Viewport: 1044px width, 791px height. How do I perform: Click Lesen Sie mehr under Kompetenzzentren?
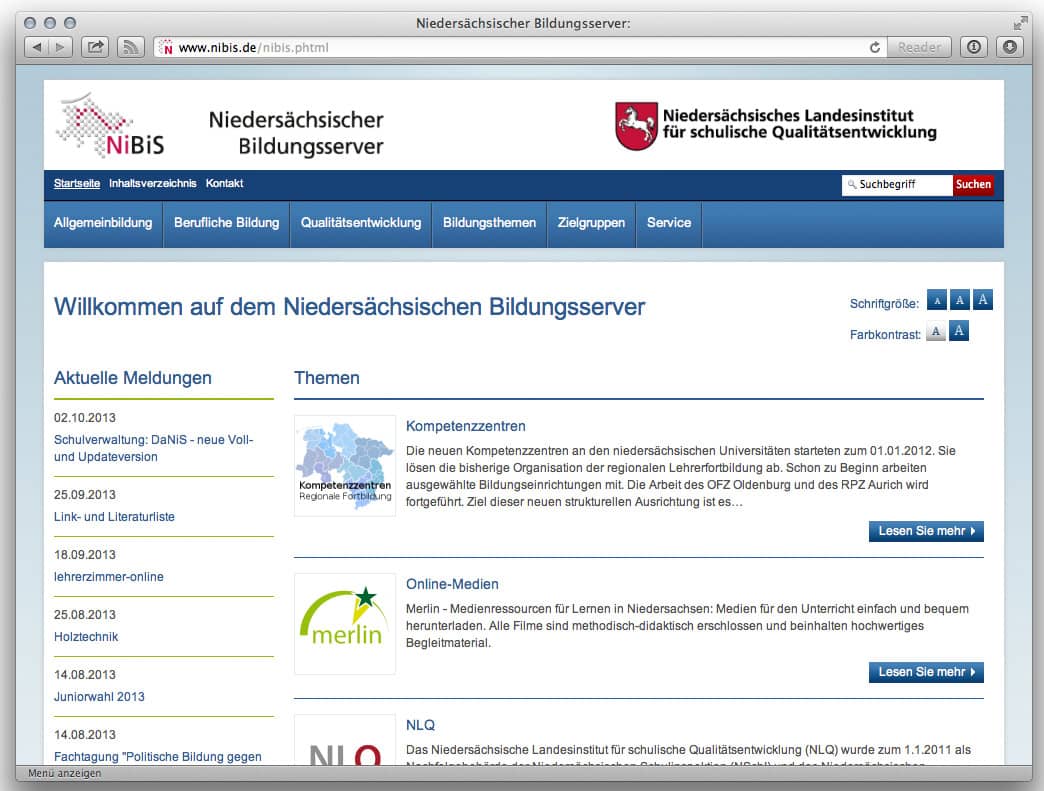[x=926, y=531]
